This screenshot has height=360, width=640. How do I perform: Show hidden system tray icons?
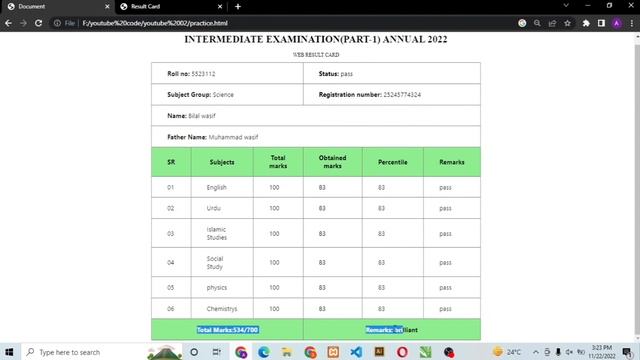536,352
